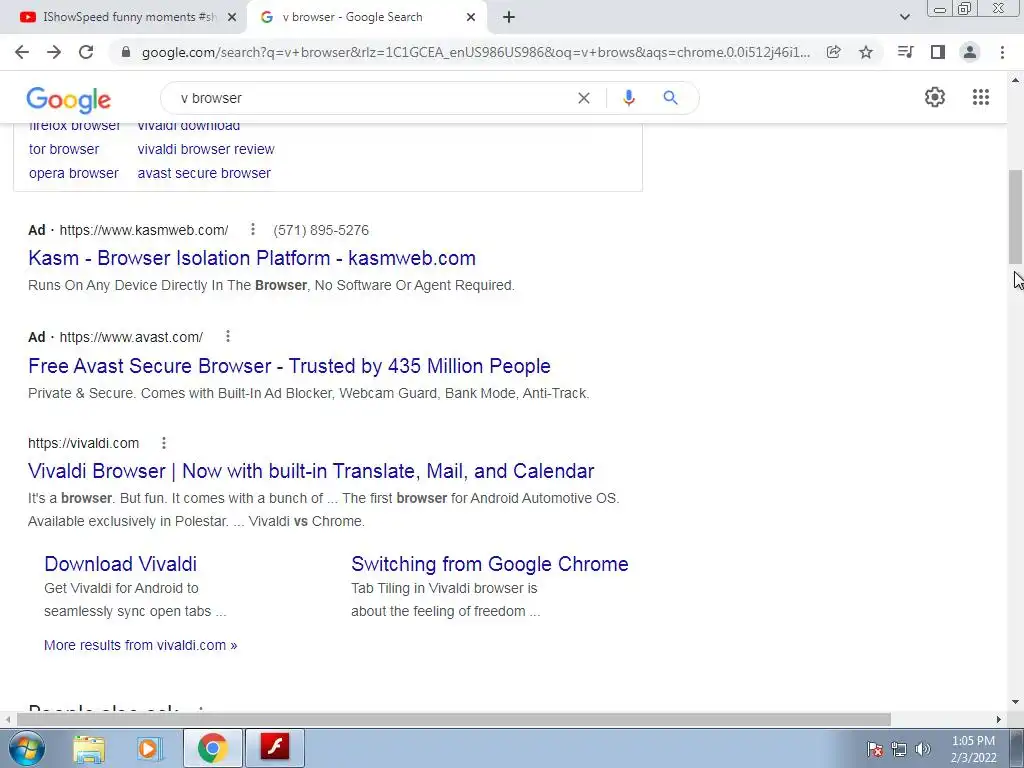Open options for kasmweb ad

pos(253,229)
